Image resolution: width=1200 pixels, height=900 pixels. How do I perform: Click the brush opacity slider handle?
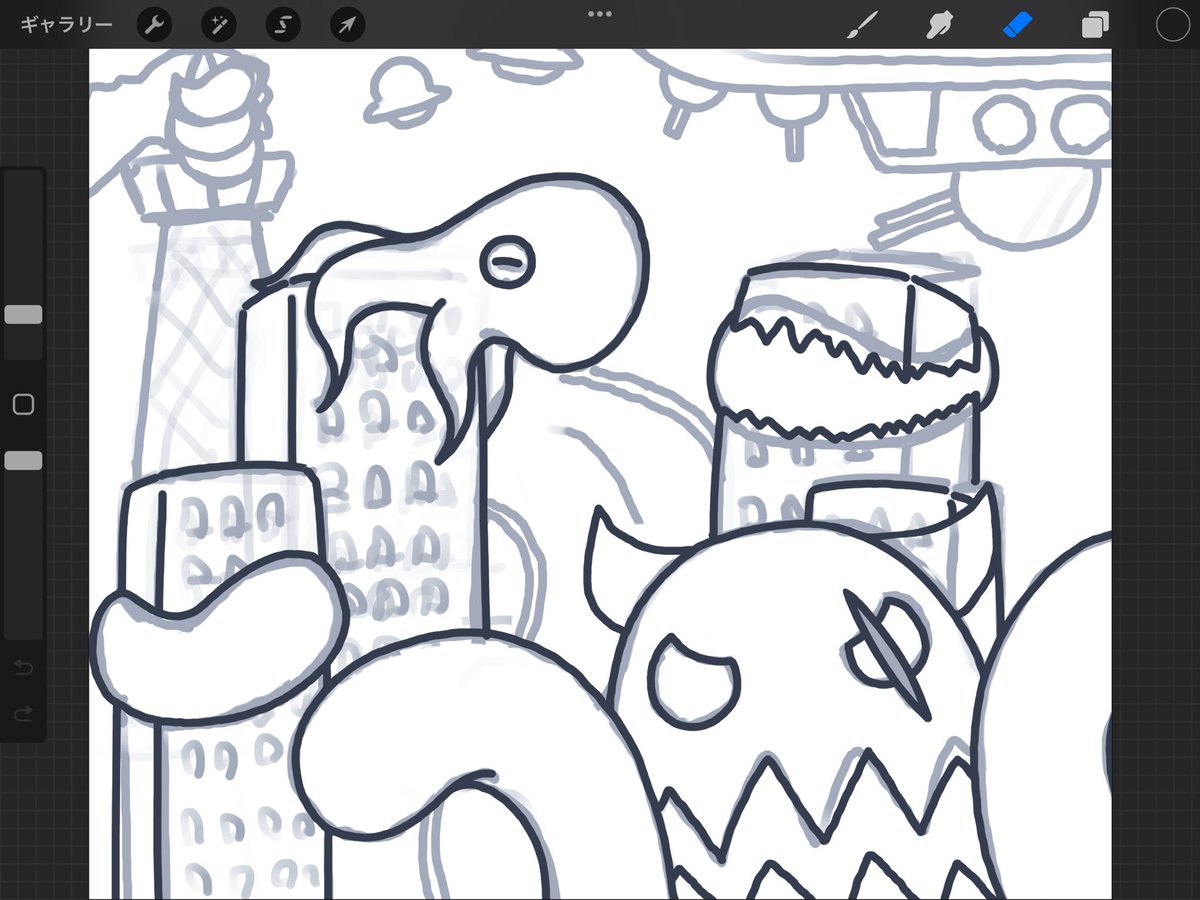pos(23,460)
